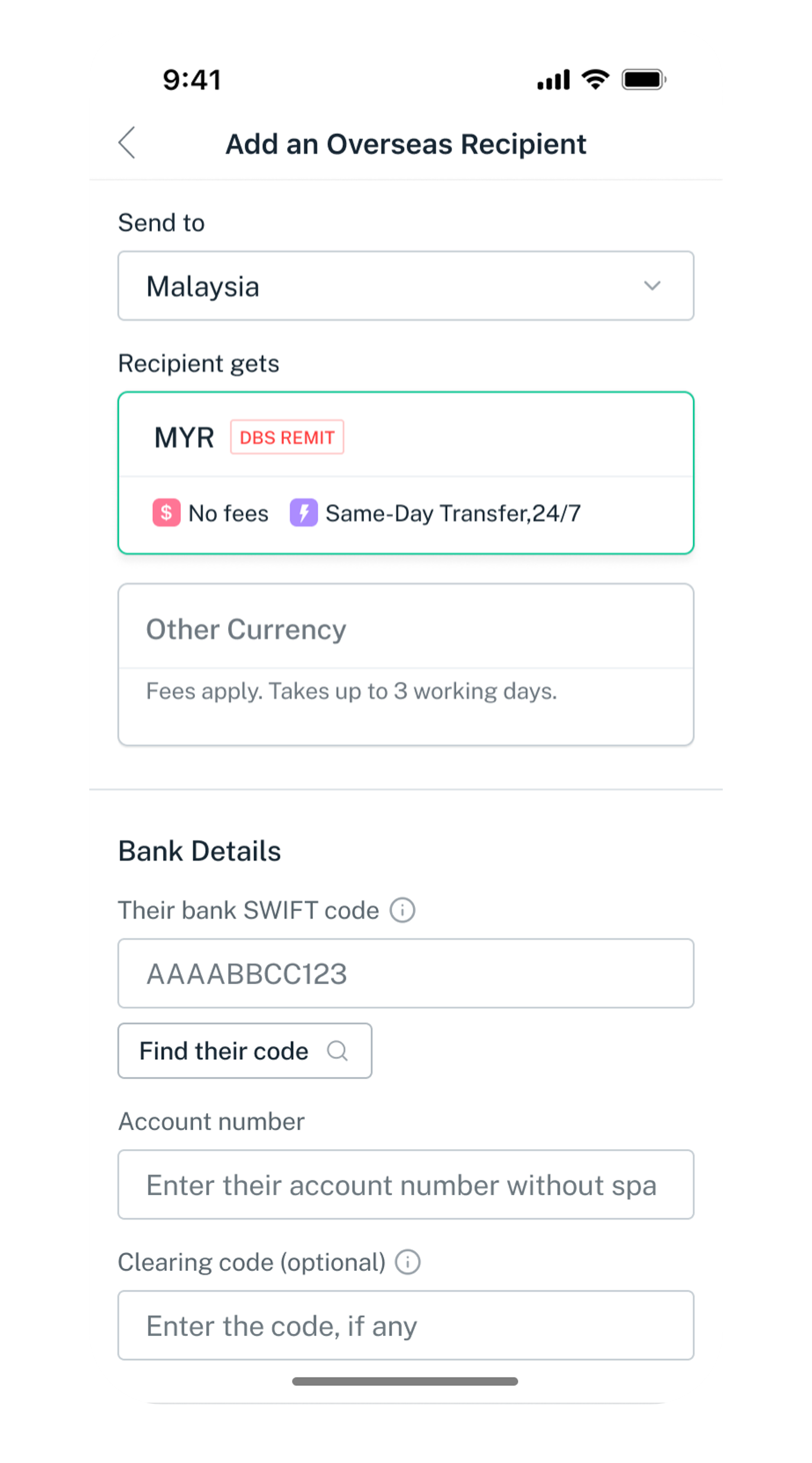Tap the battery status icon

[644, 79]
